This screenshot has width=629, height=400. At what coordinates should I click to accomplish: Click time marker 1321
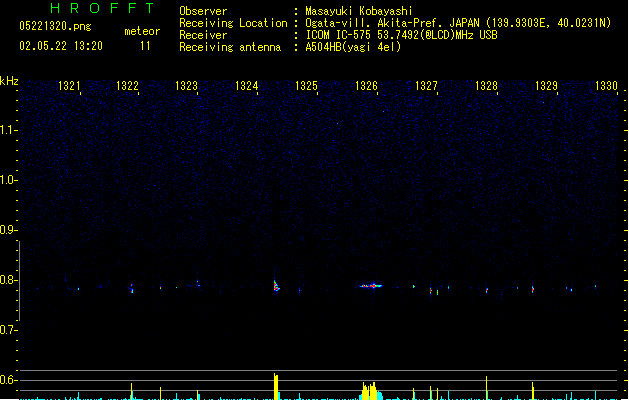coord(69,86)
